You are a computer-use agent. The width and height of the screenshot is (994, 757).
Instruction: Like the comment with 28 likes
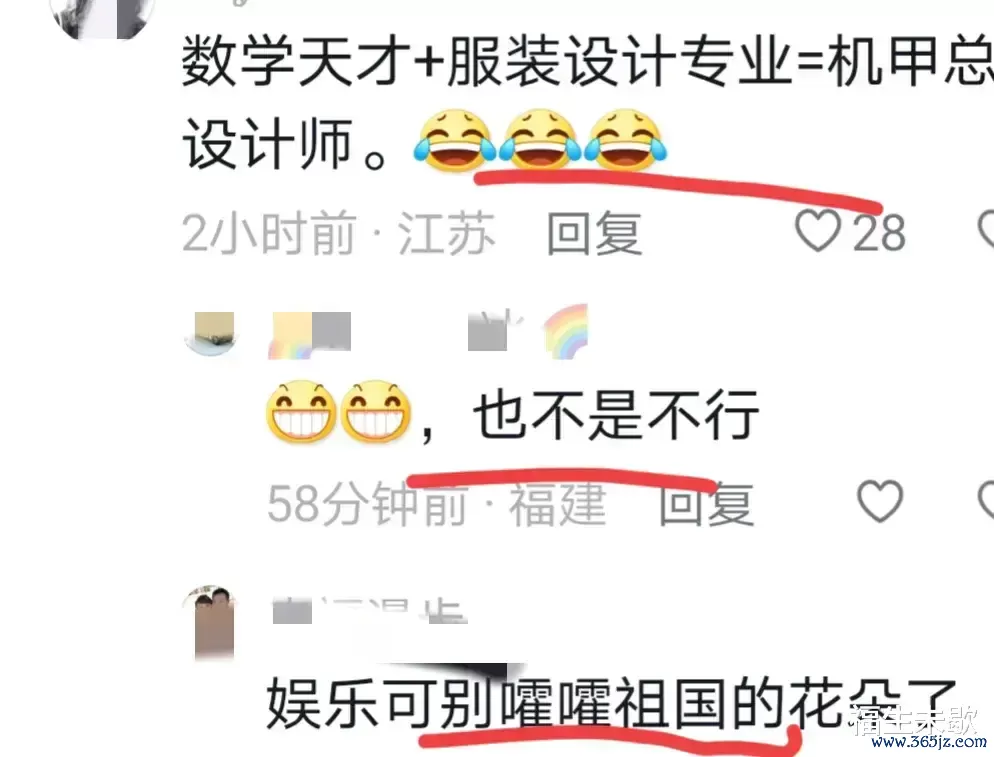pos(818,231)
